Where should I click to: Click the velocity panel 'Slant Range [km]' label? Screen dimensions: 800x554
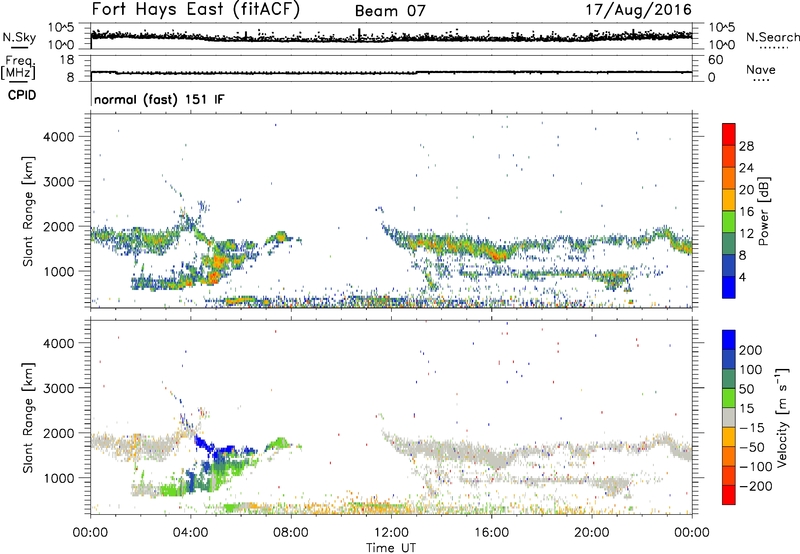28,418
